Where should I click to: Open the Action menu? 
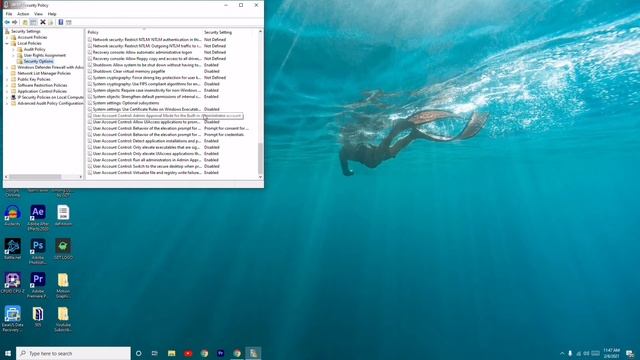point(23,14)
